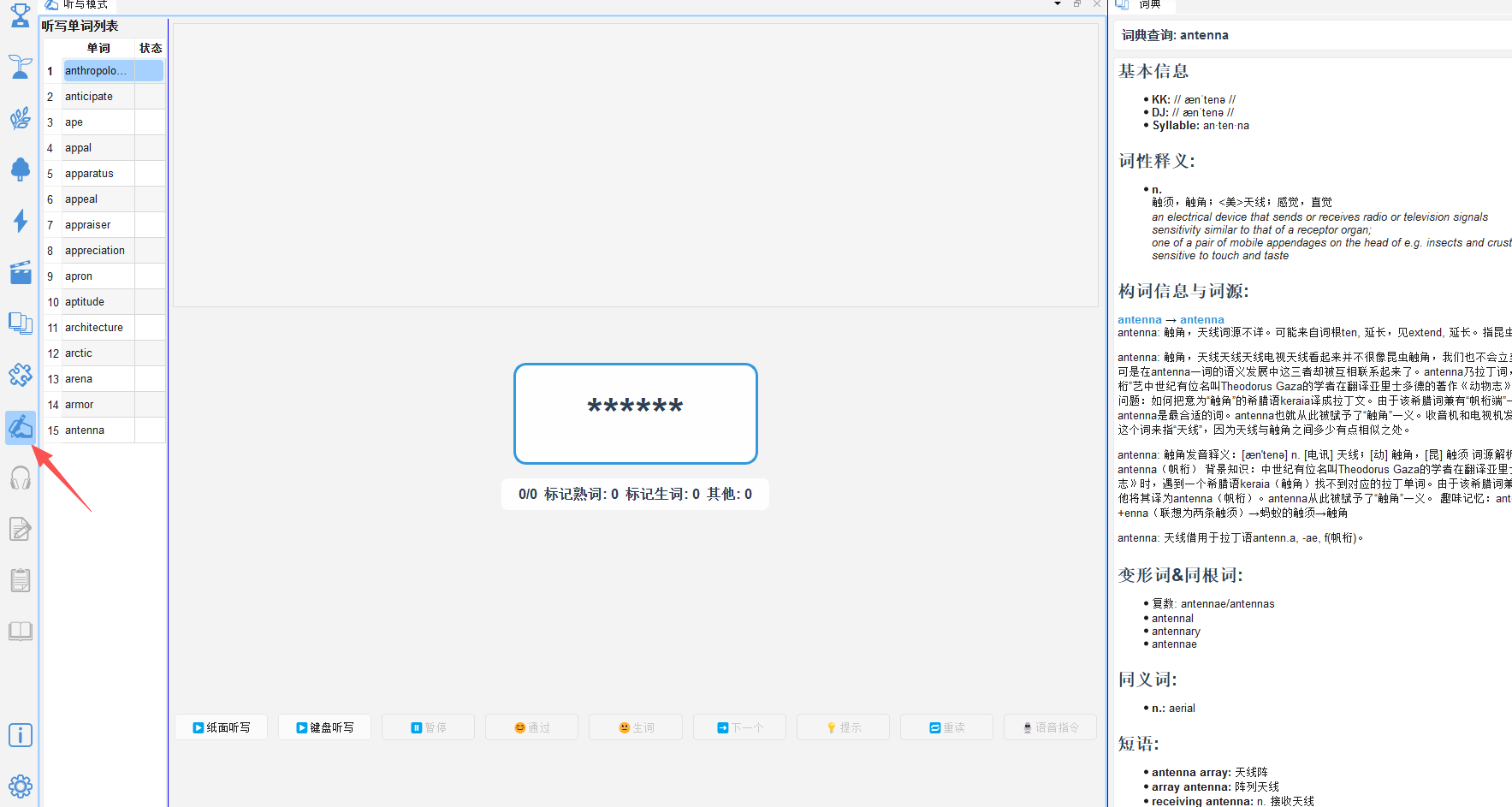Open the clapperboard video icon
This screenshot has height=807, width=1512.
[20, 272]
